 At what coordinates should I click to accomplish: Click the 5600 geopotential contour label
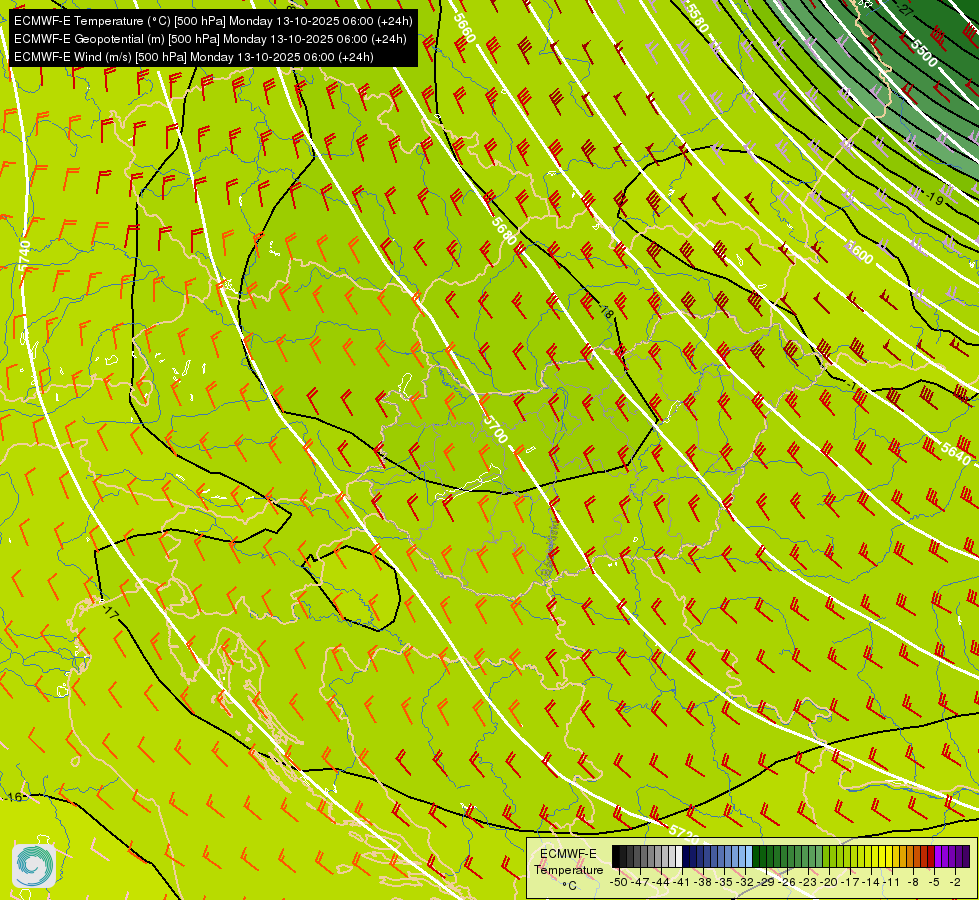click(860, 252)
